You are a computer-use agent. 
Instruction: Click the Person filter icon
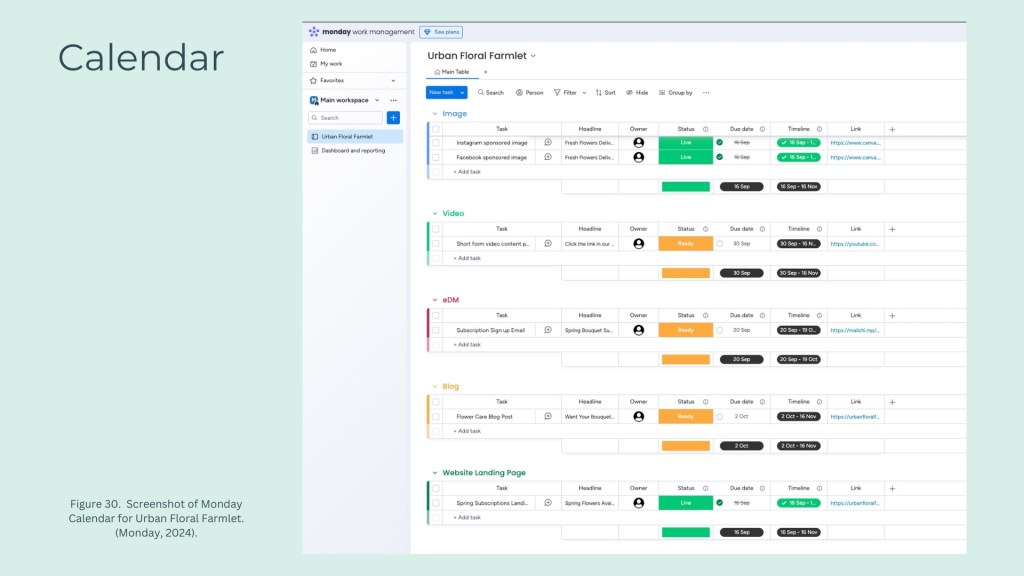(x=529, y=92)
